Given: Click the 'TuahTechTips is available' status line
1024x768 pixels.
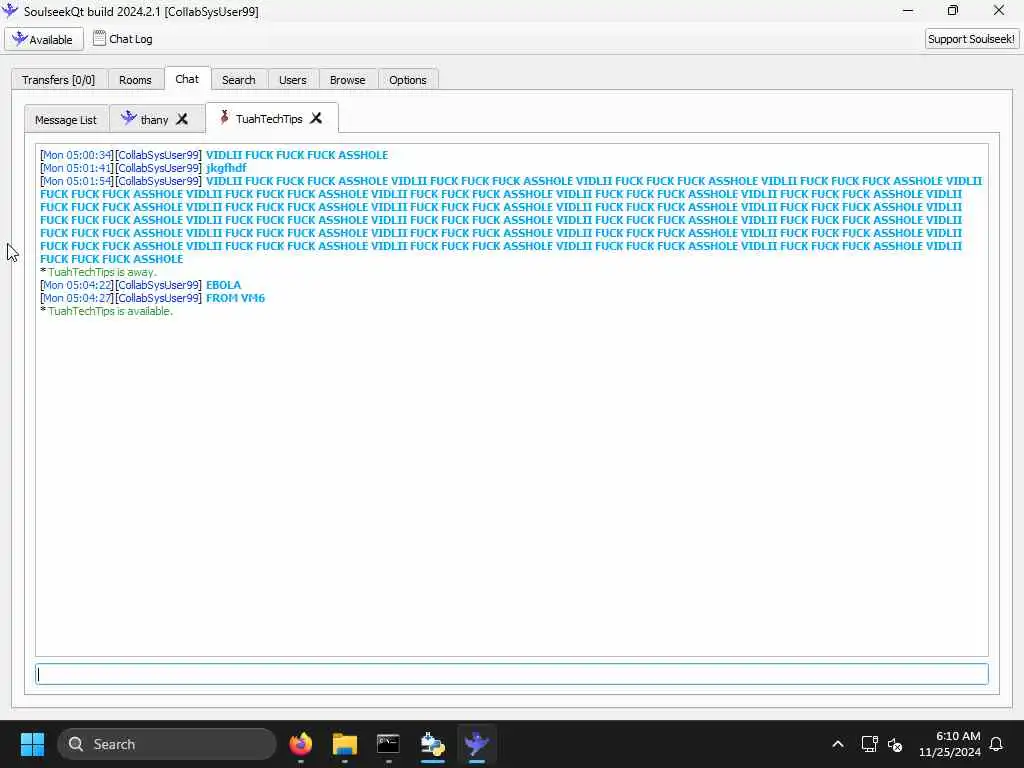Looking at the screenshot, I should [106, 312].
